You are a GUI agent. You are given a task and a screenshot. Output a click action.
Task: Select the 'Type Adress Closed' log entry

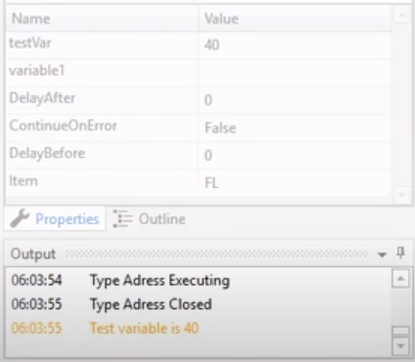(151, 304)
